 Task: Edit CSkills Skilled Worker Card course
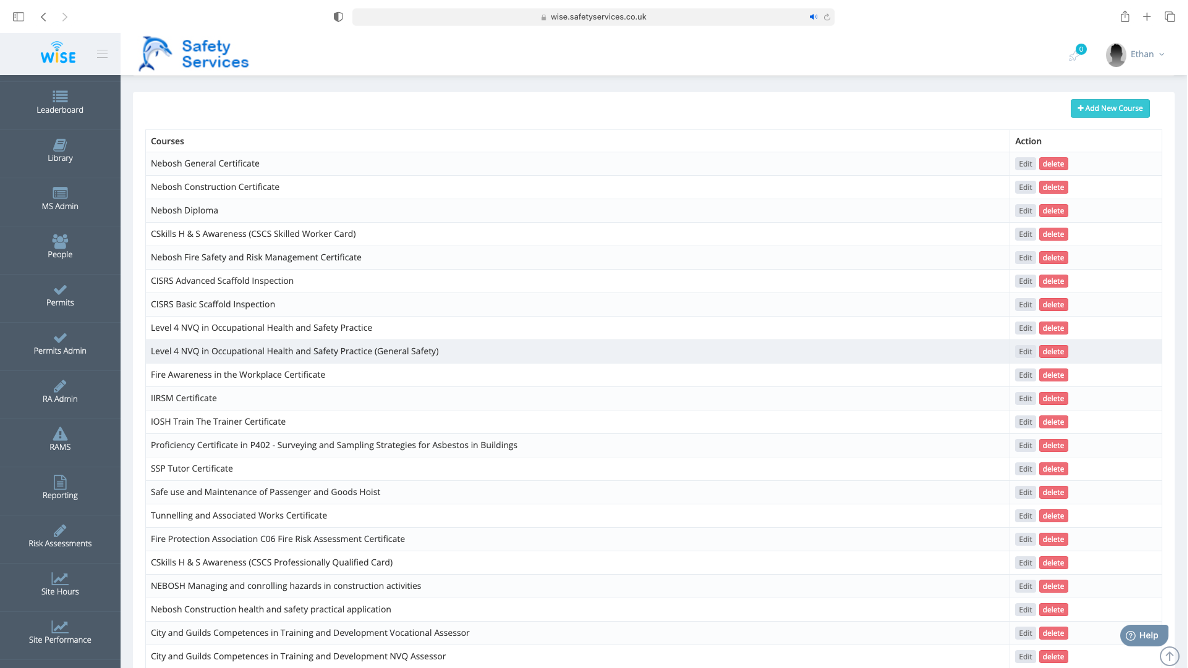pos(1025,234)
